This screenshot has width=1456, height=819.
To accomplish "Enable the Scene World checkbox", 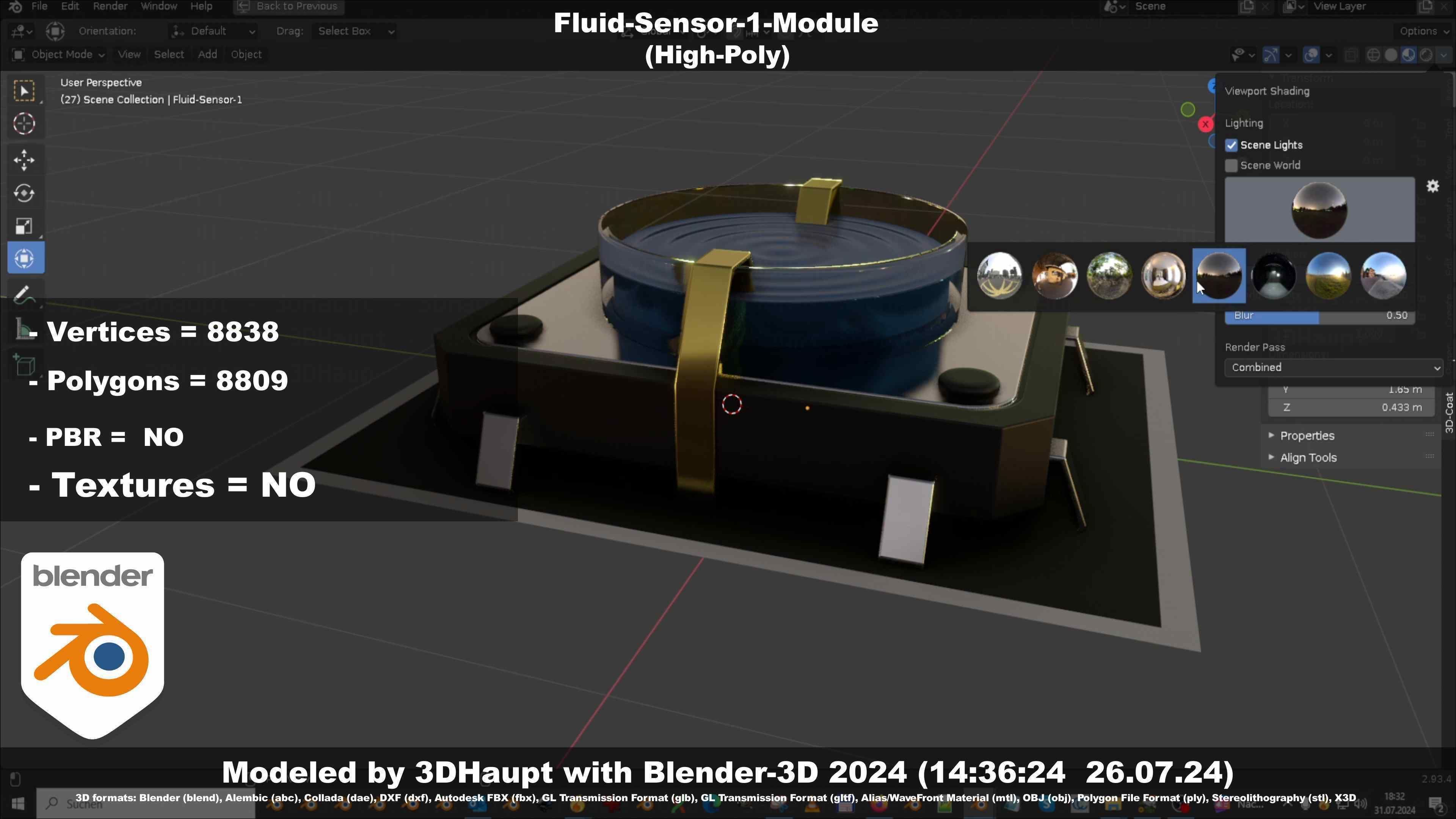I will (1231, 166).
